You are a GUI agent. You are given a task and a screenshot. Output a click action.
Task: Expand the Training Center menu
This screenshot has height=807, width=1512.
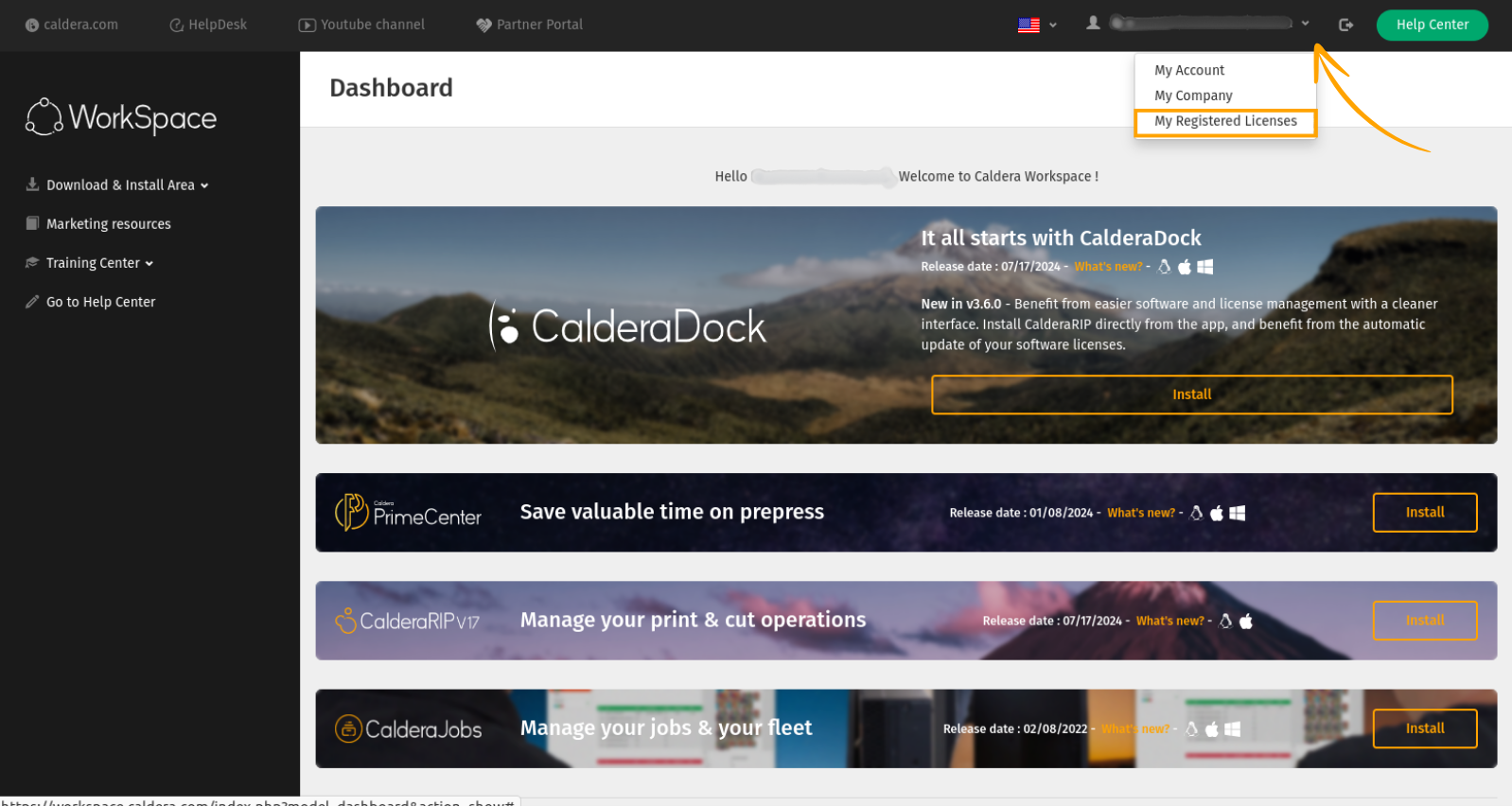click(x=90, y=263)
